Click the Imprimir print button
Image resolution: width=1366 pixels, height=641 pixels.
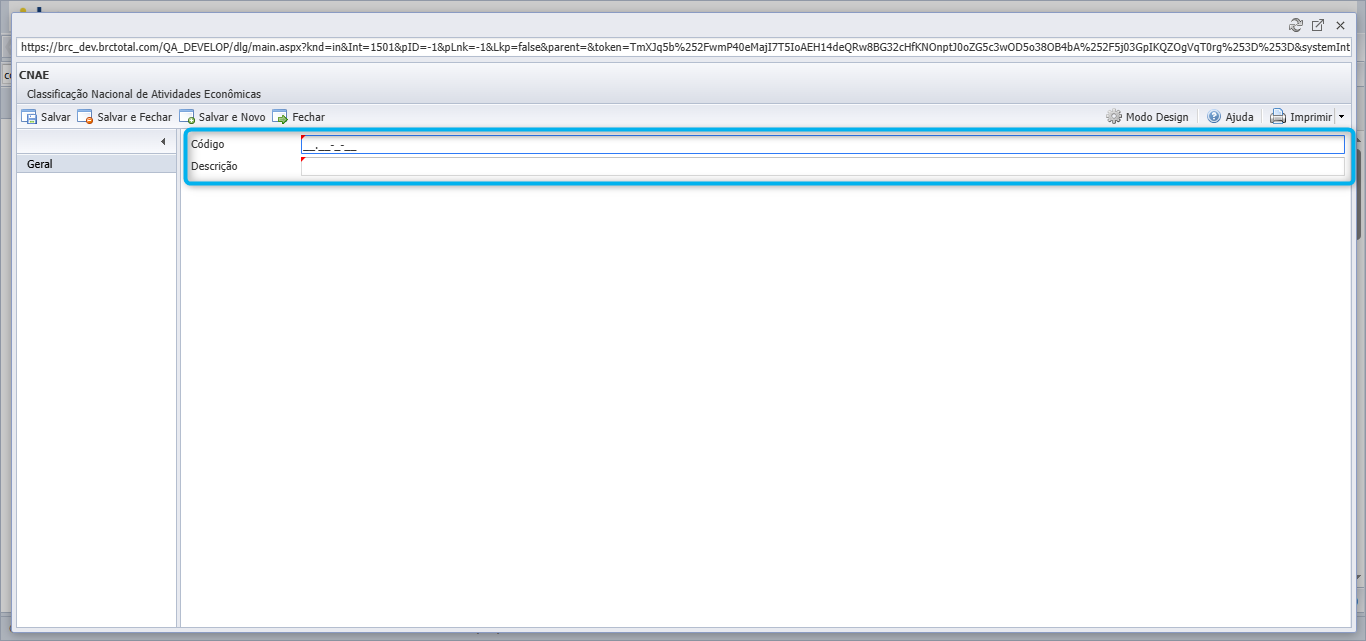1301,117
